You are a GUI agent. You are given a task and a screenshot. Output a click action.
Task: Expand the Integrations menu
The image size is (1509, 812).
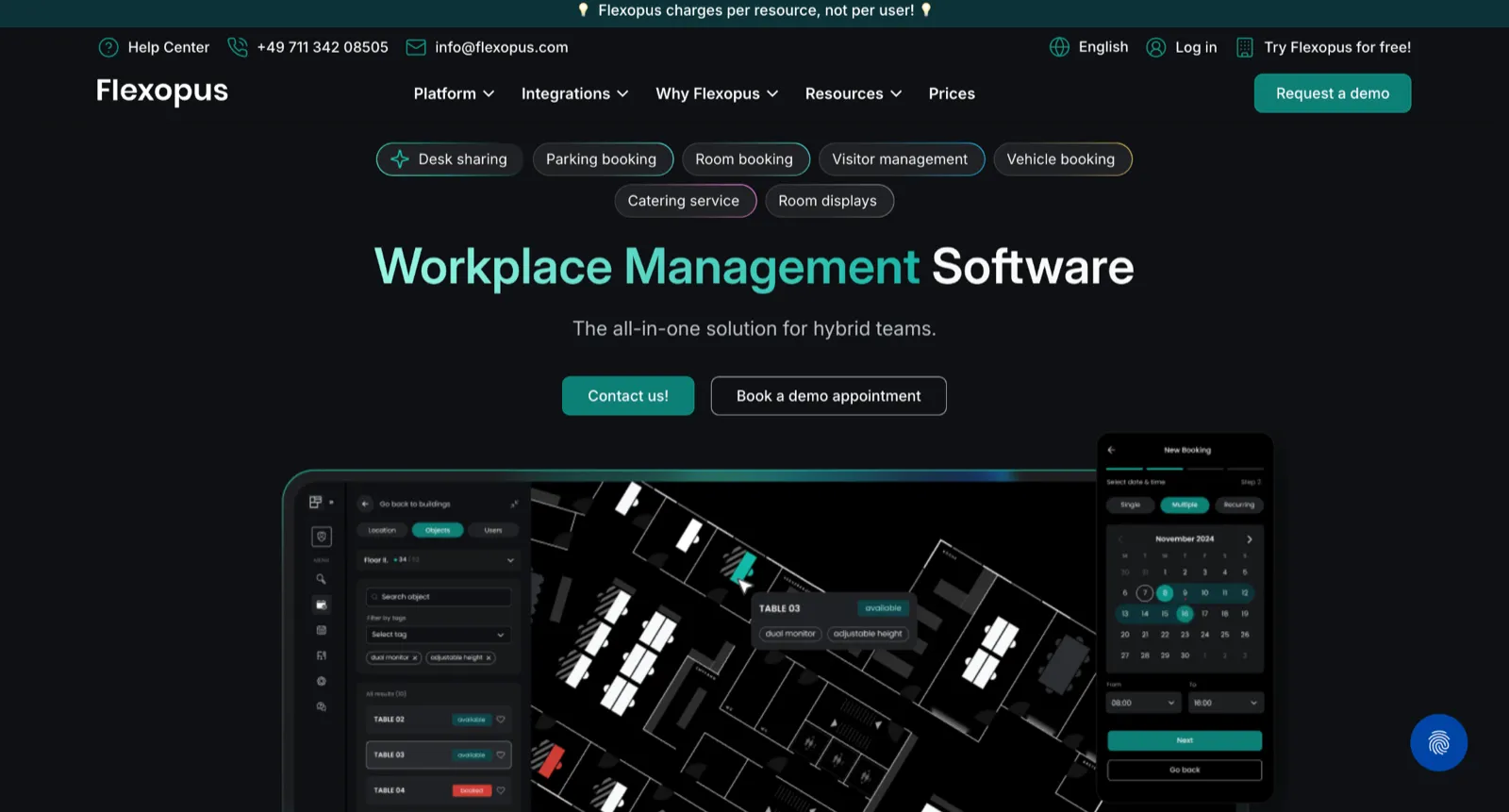click(x=574, y=93)
